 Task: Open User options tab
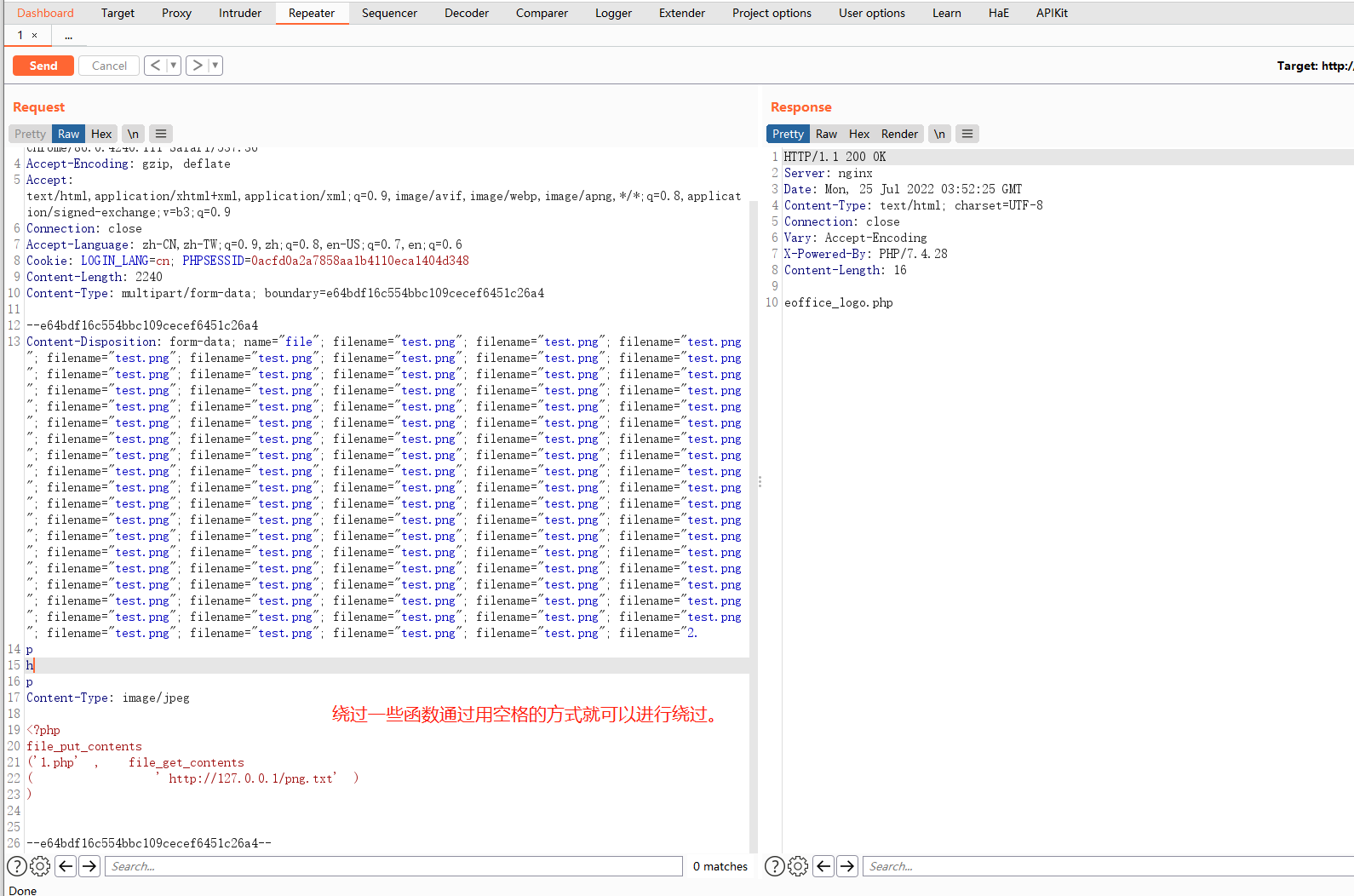[x=872, y=13]
